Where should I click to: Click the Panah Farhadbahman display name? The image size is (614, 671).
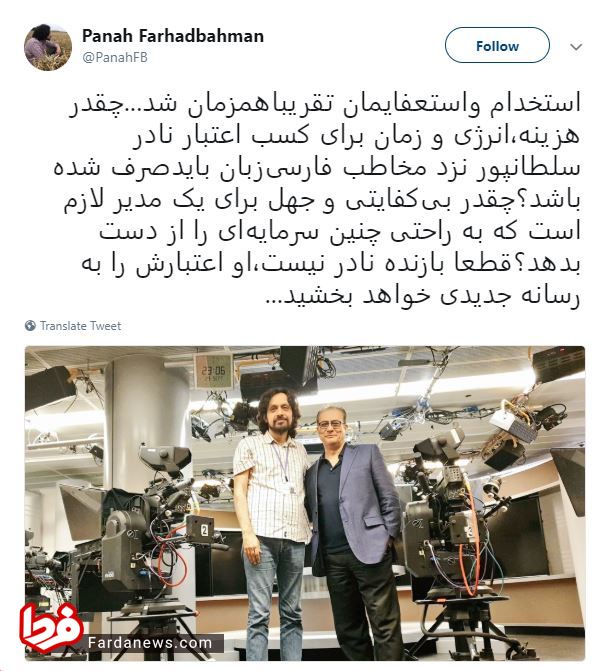coord(173,36)
